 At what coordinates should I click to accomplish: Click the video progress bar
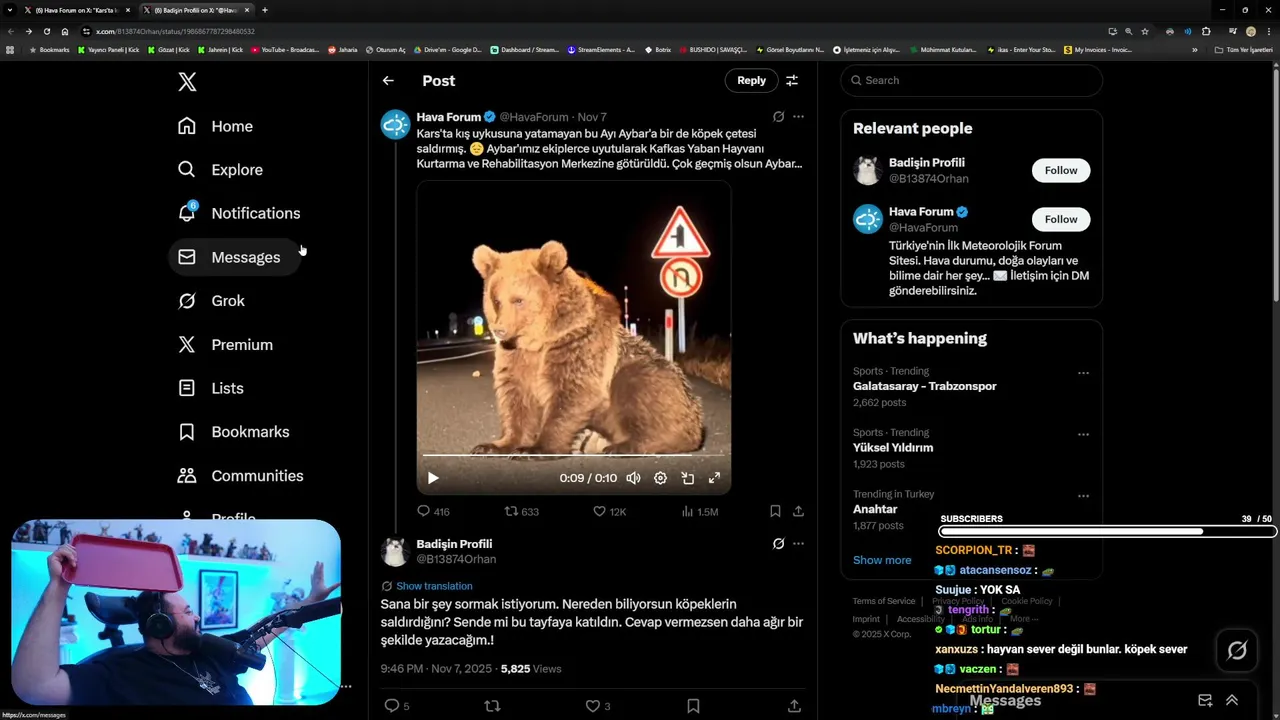click(x=573, y=456)
